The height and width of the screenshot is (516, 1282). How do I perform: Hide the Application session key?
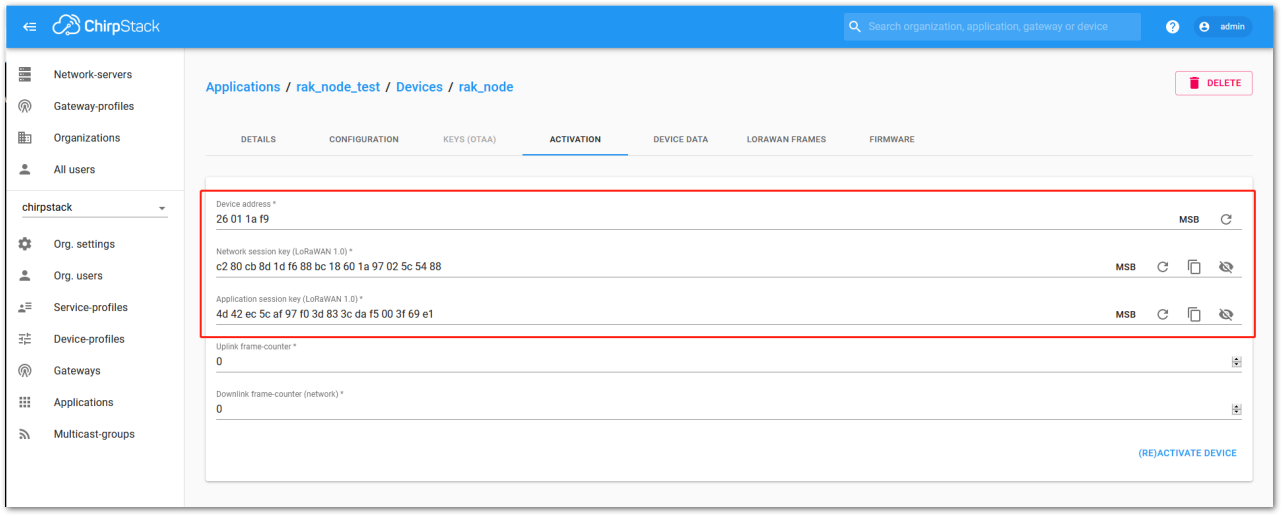[x=1226, y=314]
